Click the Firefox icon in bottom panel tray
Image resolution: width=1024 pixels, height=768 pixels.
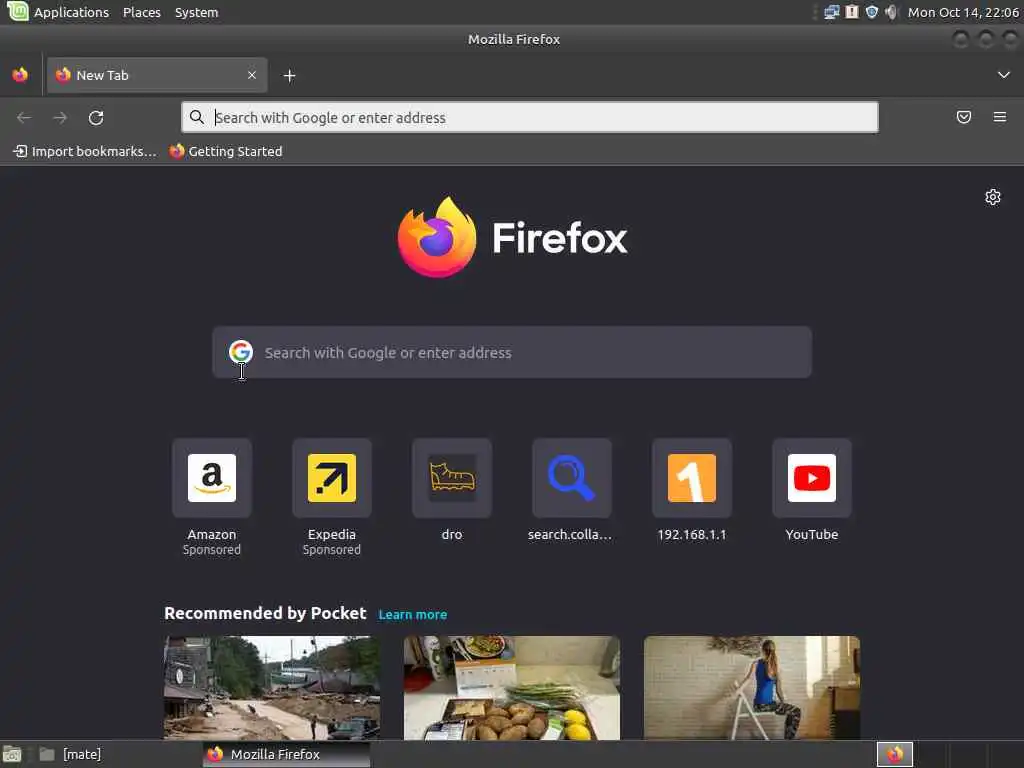(895, 754)
